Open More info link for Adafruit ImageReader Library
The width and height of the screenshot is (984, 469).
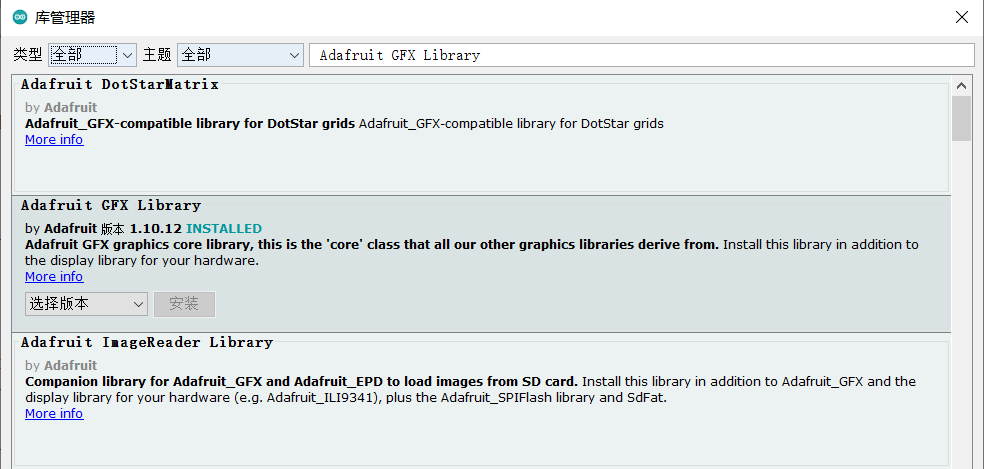click(54, 413)
